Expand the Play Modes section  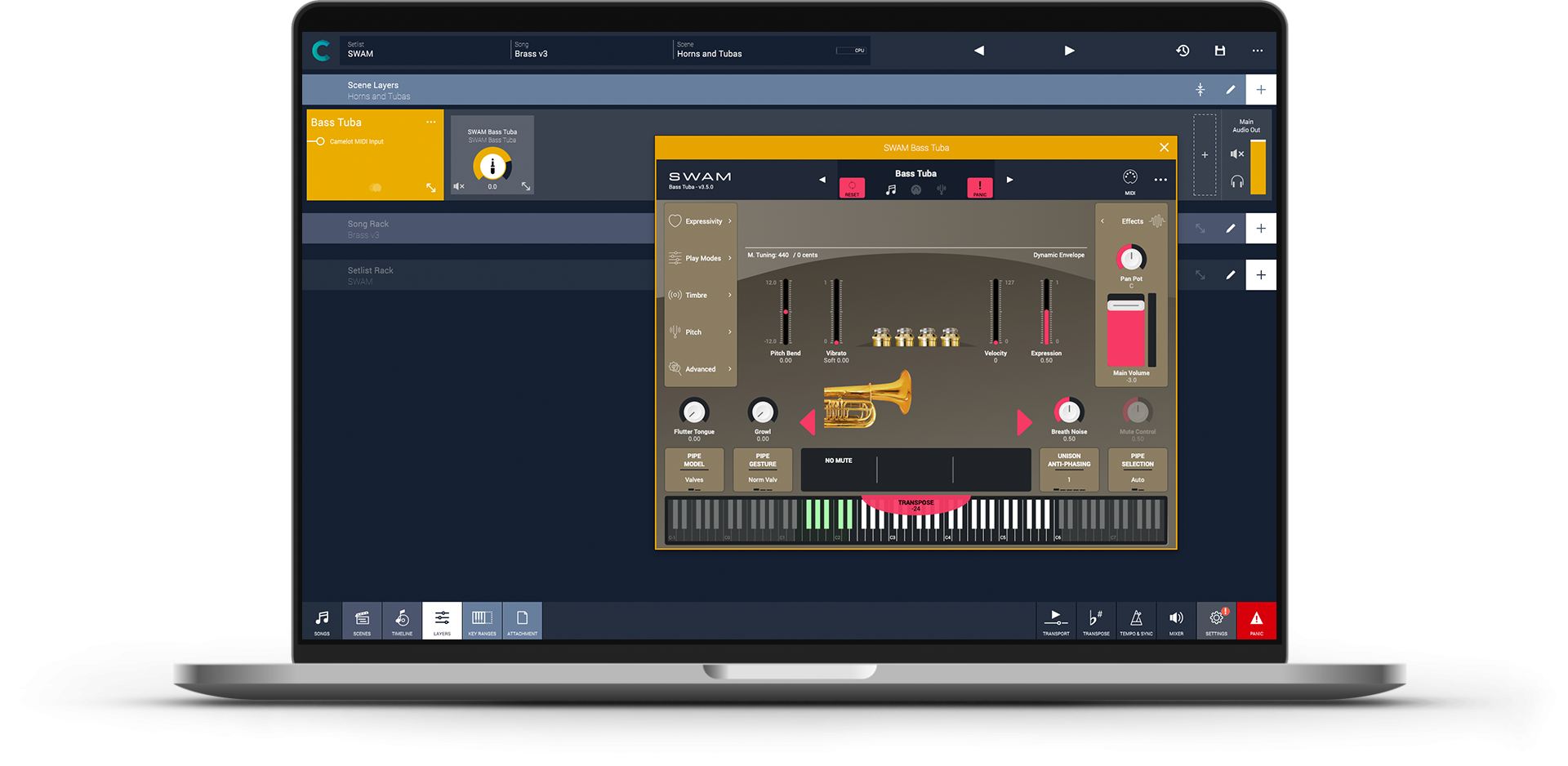click(x=701, y=258)
